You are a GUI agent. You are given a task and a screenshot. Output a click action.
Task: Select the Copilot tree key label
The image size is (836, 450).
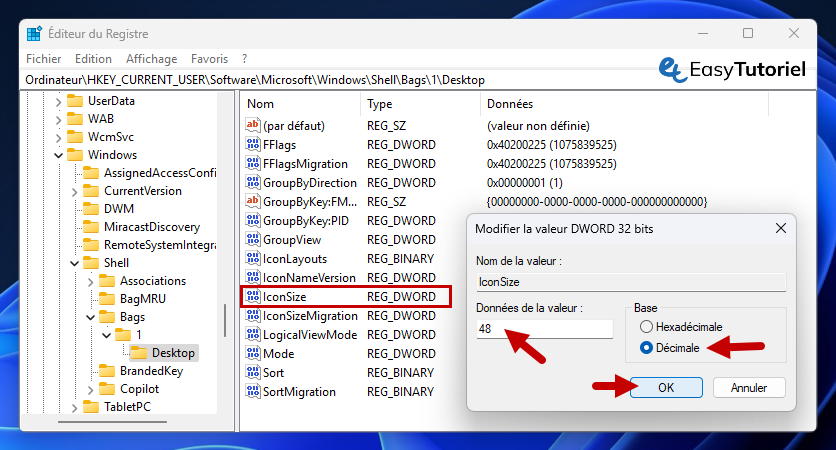[x=140, y=389]
